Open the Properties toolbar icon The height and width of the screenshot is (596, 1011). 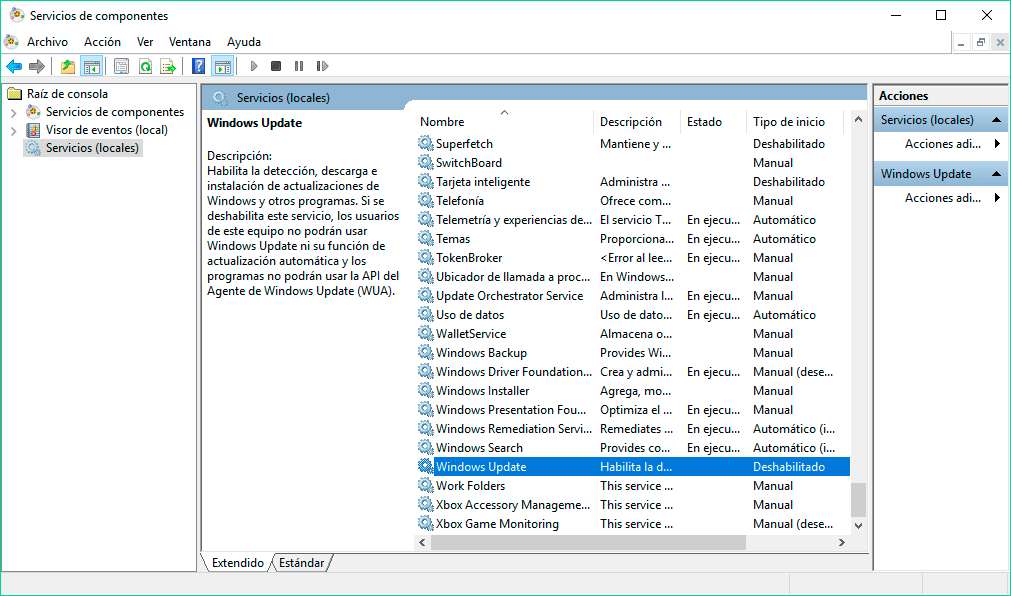pos(121,66)
